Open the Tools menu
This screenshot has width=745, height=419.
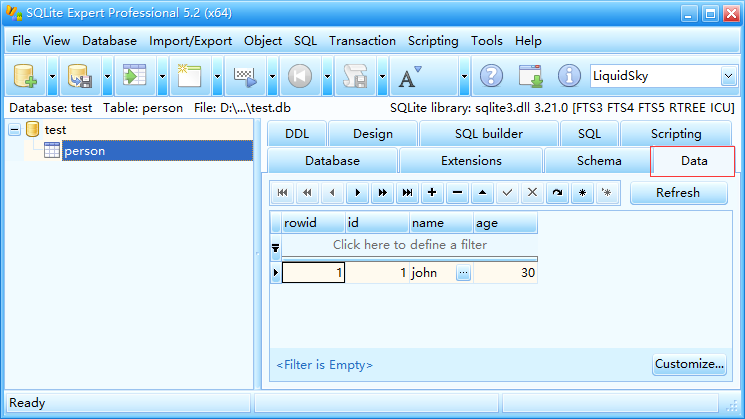(487, 41)
